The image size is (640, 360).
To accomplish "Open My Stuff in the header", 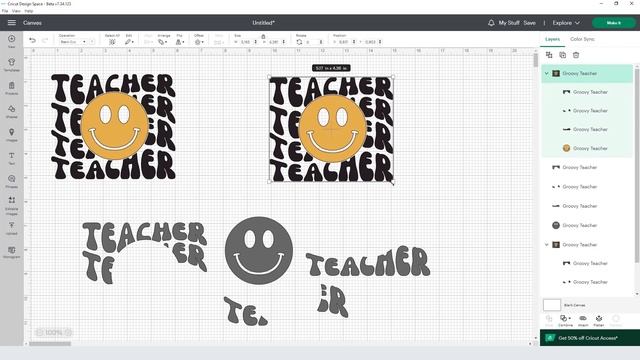I will pos(509,23).
